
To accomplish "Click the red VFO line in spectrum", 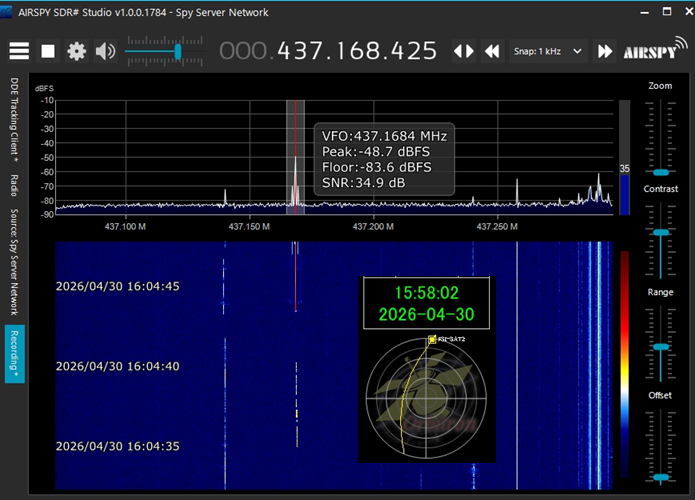I will coord(295,157).
